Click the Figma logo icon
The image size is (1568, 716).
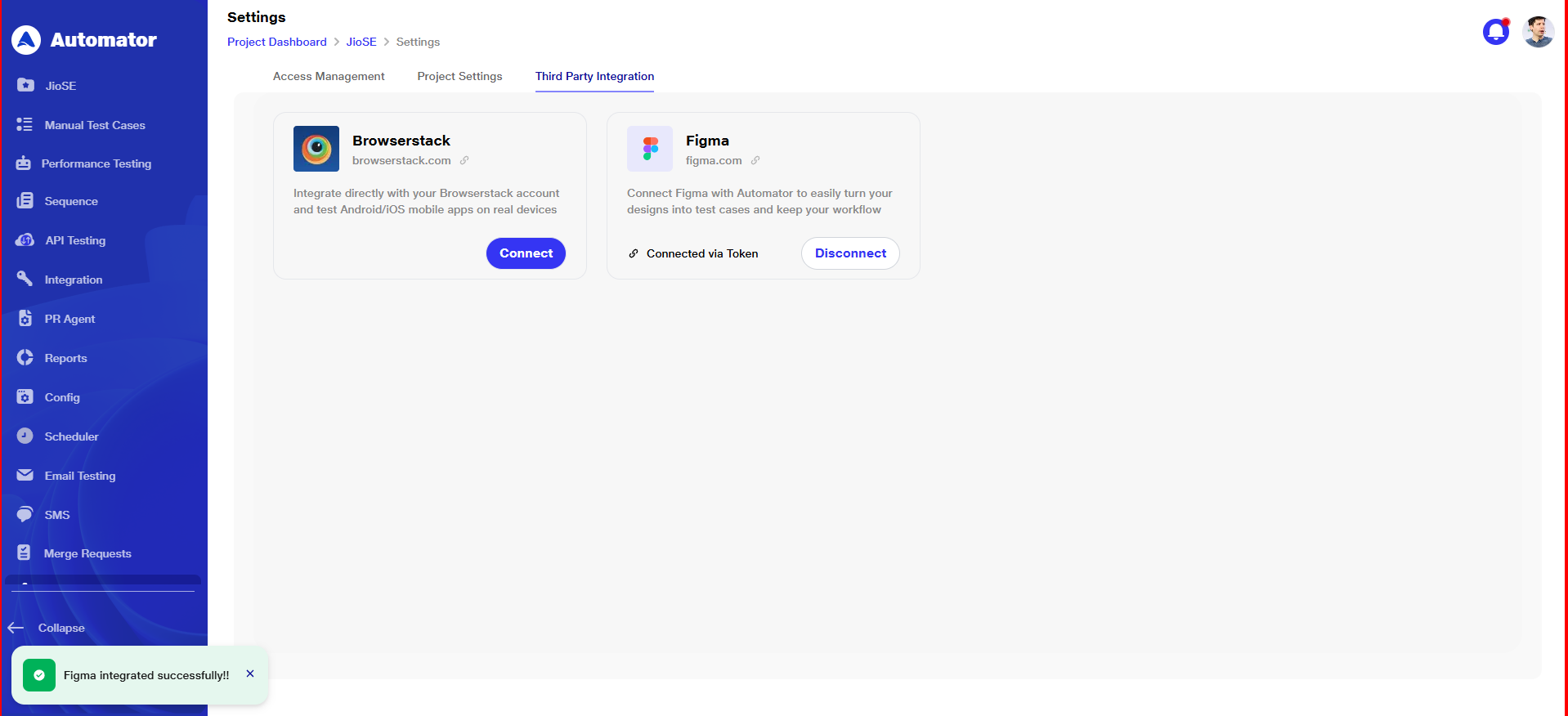649,149
